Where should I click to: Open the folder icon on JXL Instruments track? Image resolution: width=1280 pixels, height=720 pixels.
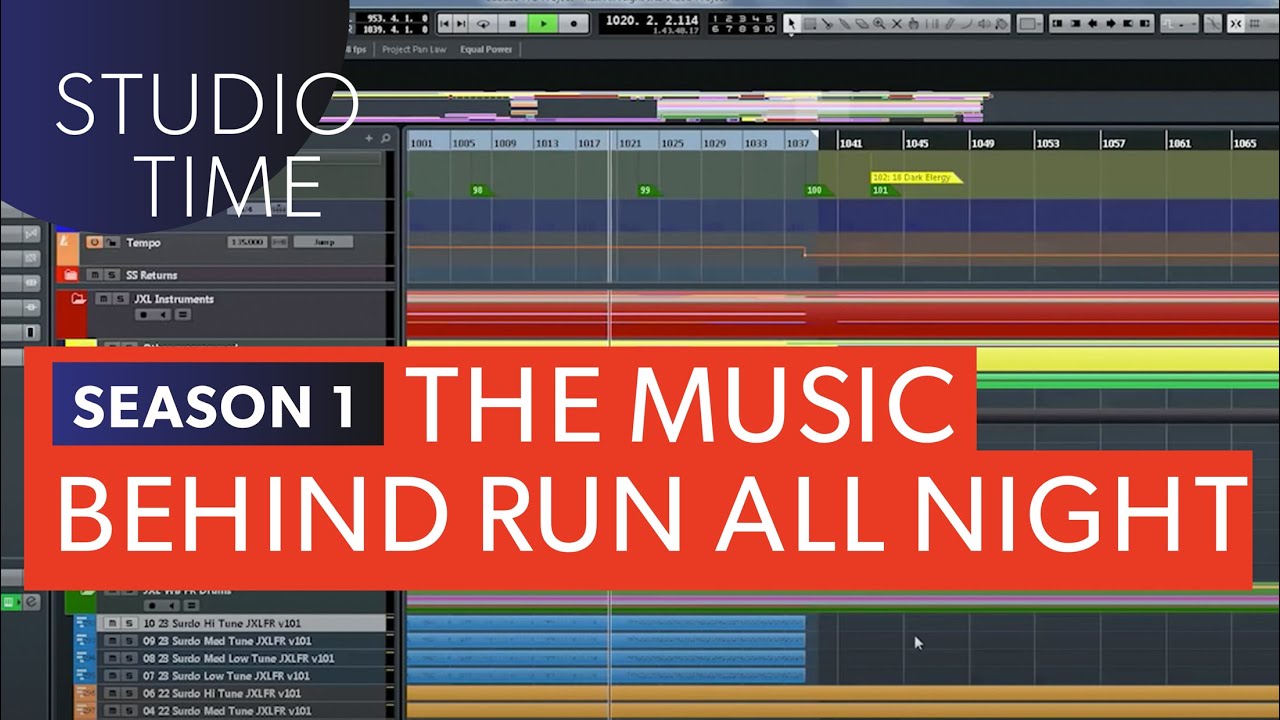(x=79, y=299)
